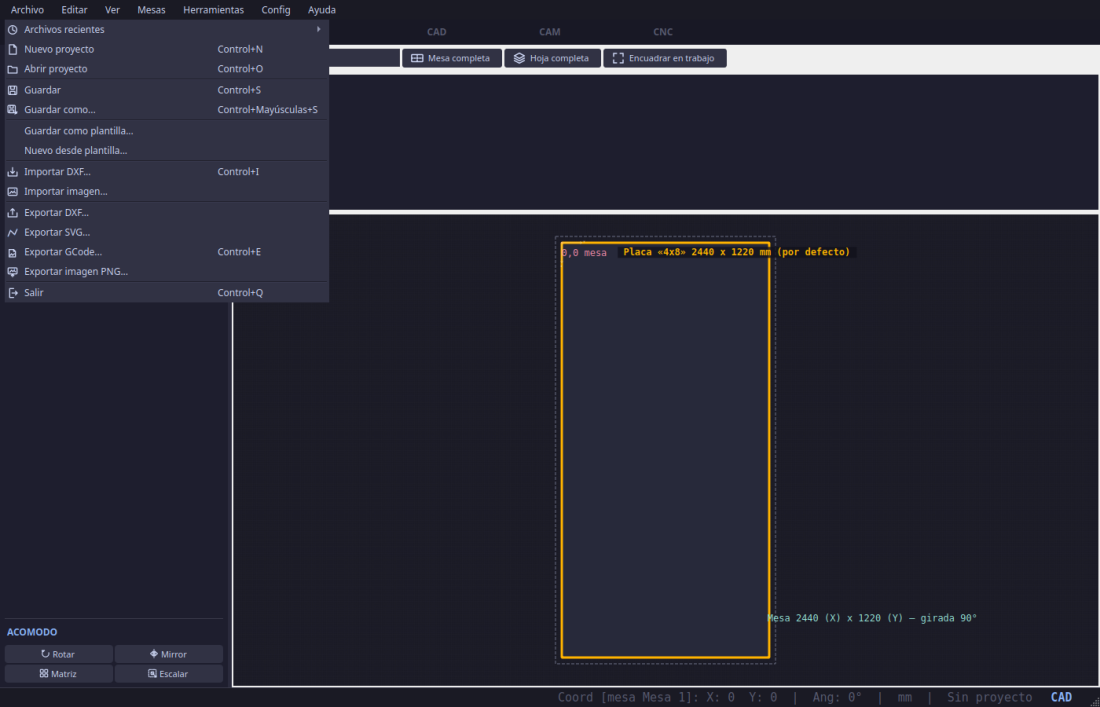The width and height of the screenshot is (1100, 707).
Task: Click the export icon beside Exportar DXF
Action: coord(13,213)
